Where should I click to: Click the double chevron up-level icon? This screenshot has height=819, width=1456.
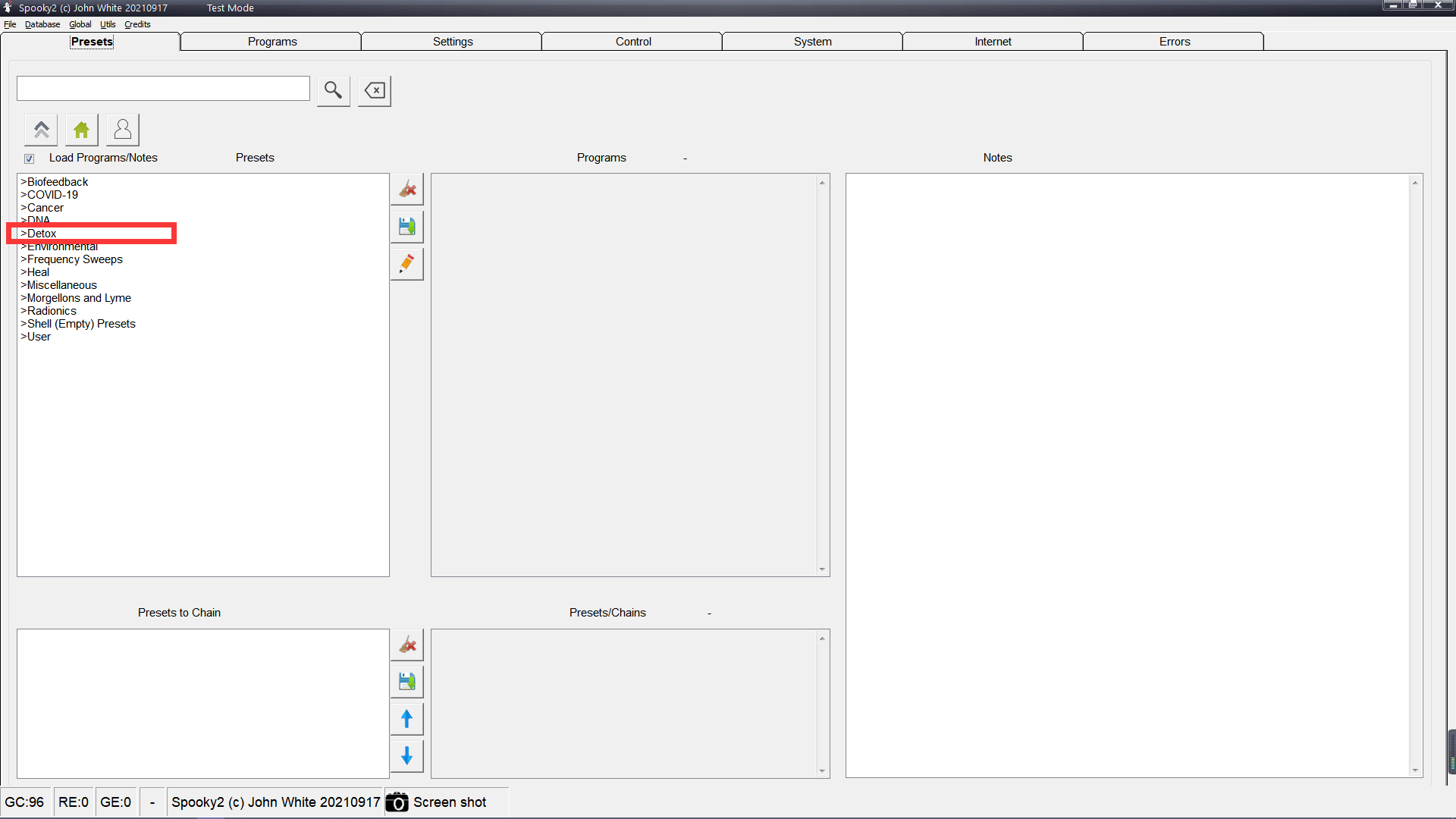click(42, 130)
